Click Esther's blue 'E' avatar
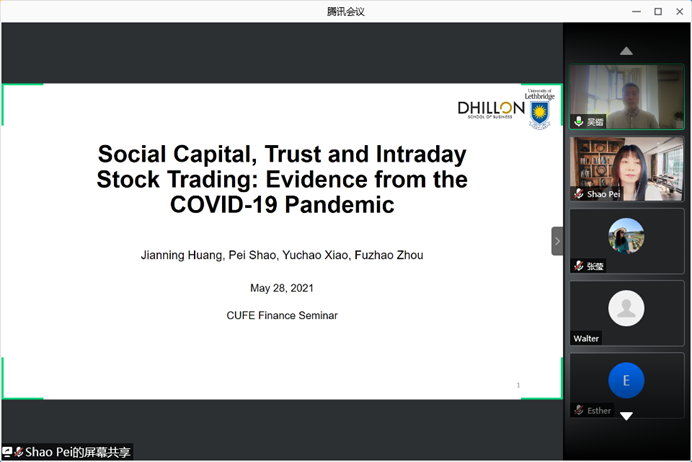The width and height of the screenshot is (692, 462). click(627, 380)
